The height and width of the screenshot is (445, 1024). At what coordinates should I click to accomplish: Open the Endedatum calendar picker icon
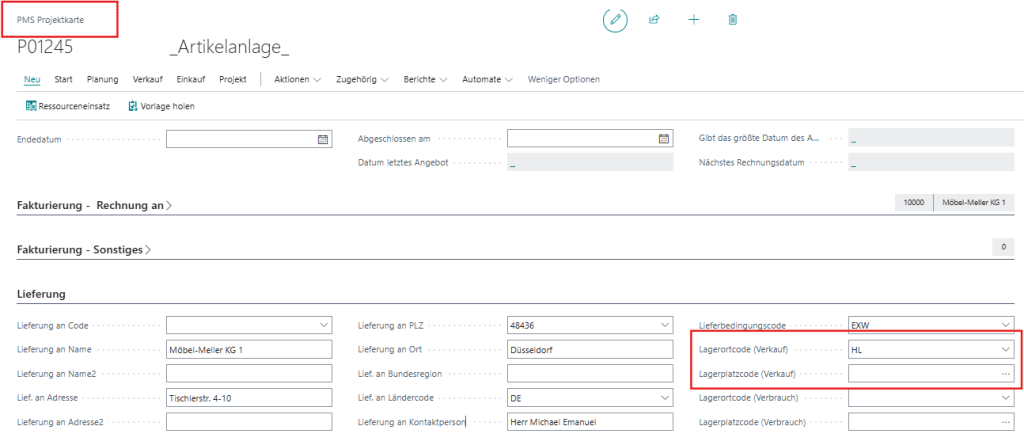(x=323, y=139)
